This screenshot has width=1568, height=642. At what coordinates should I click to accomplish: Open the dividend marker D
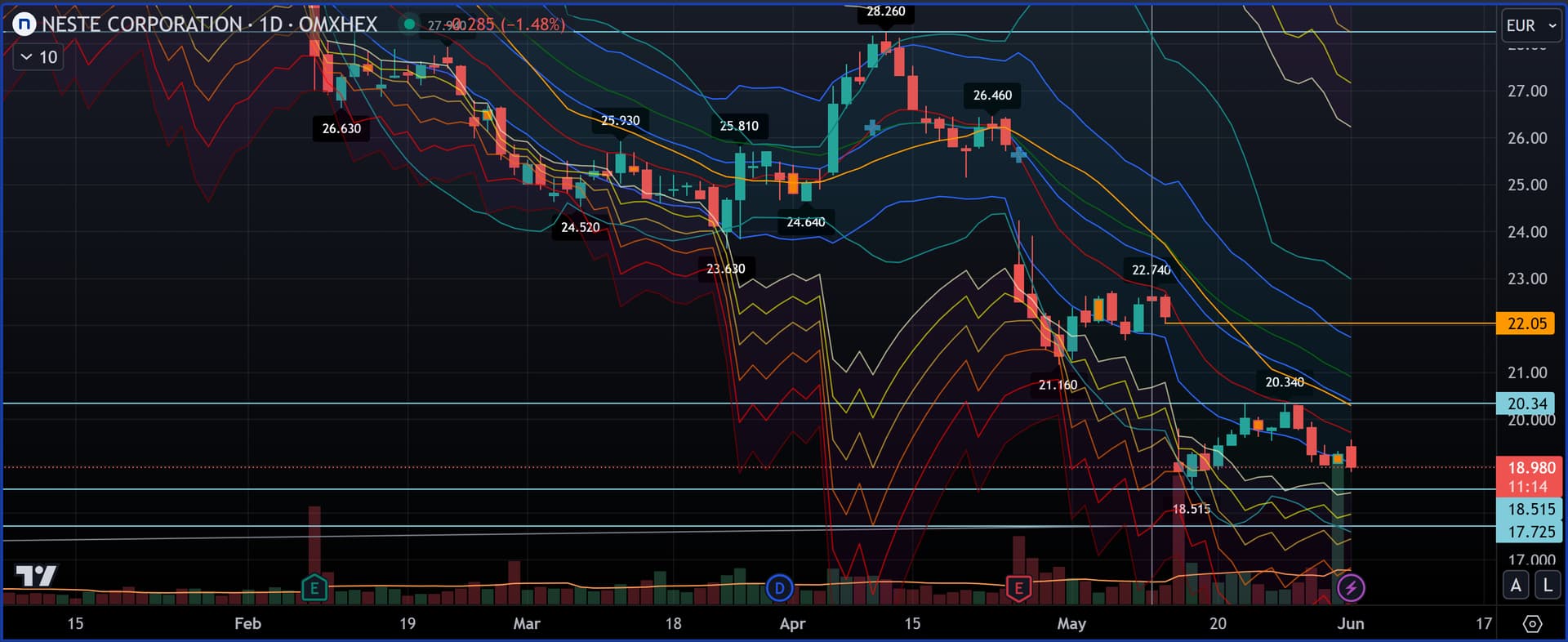tap(779, 587)
